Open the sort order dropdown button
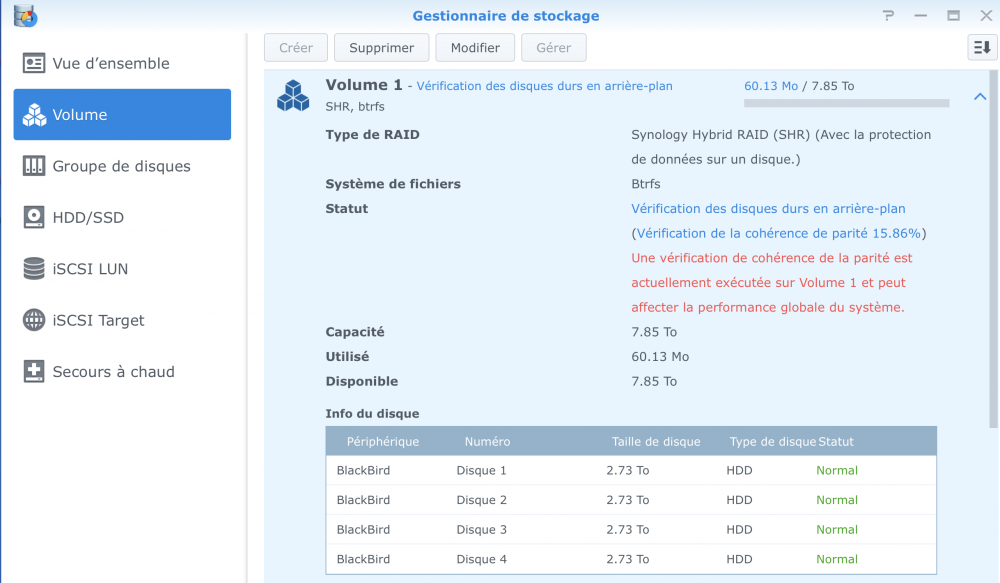The image size is (1000, 583). point(982,47)
